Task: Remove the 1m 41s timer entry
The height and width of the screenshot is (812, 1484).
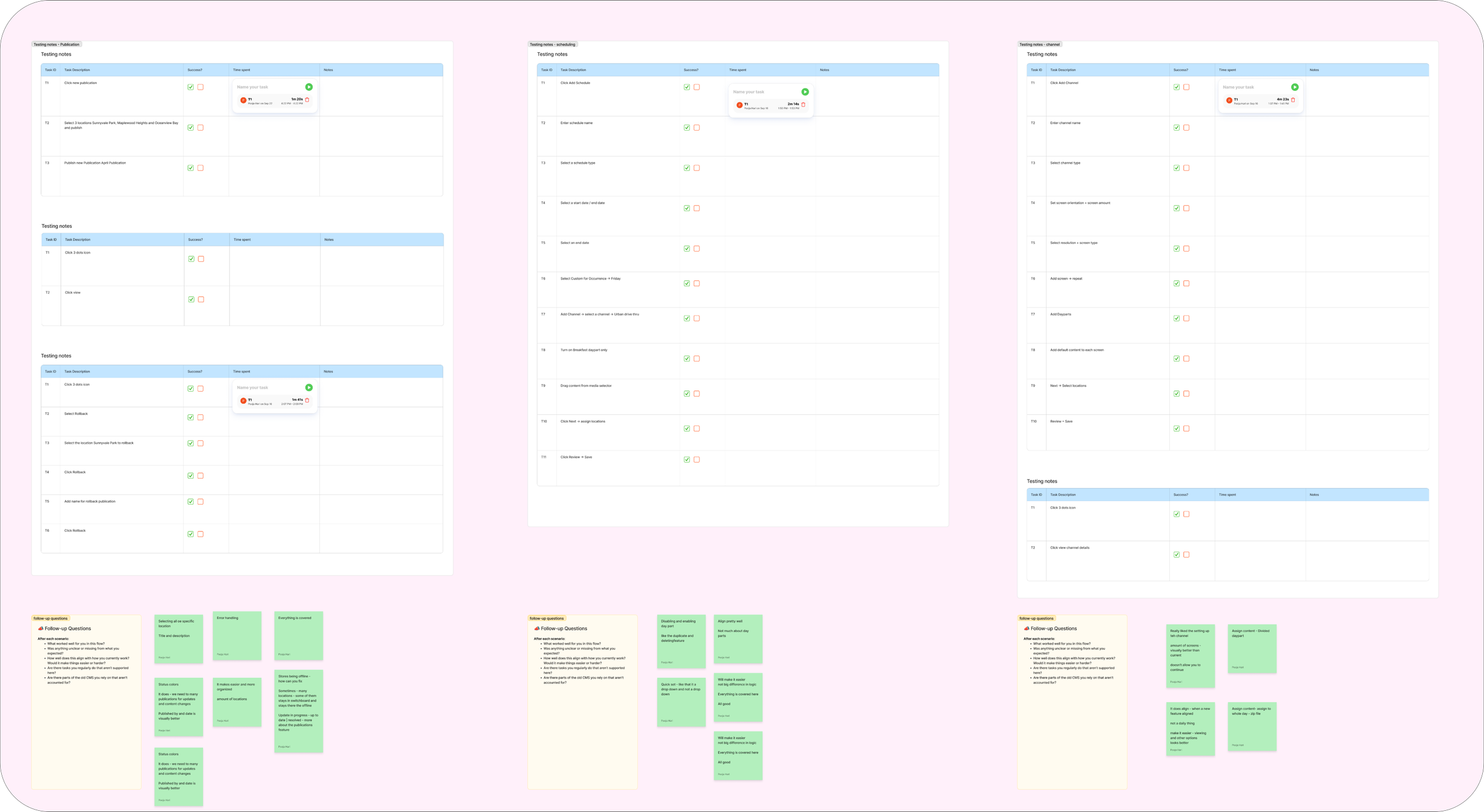Action: (x=307, y=400)
